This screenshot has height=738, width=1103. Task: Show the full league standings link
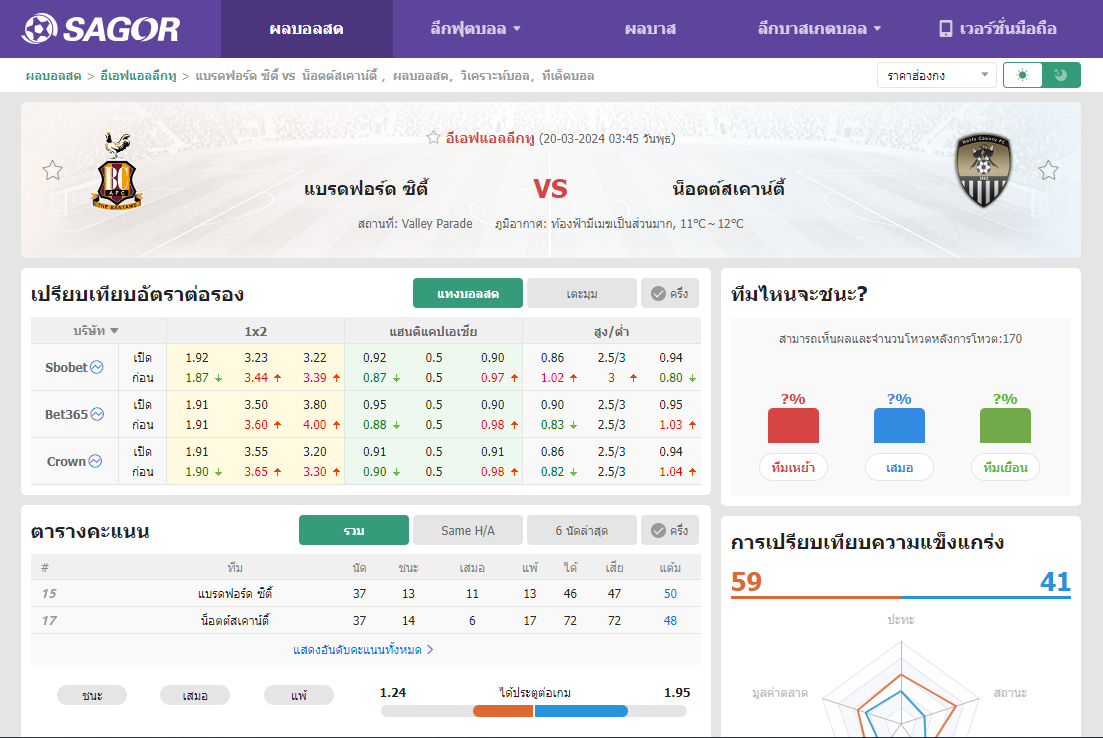click(x=363, y=649)
